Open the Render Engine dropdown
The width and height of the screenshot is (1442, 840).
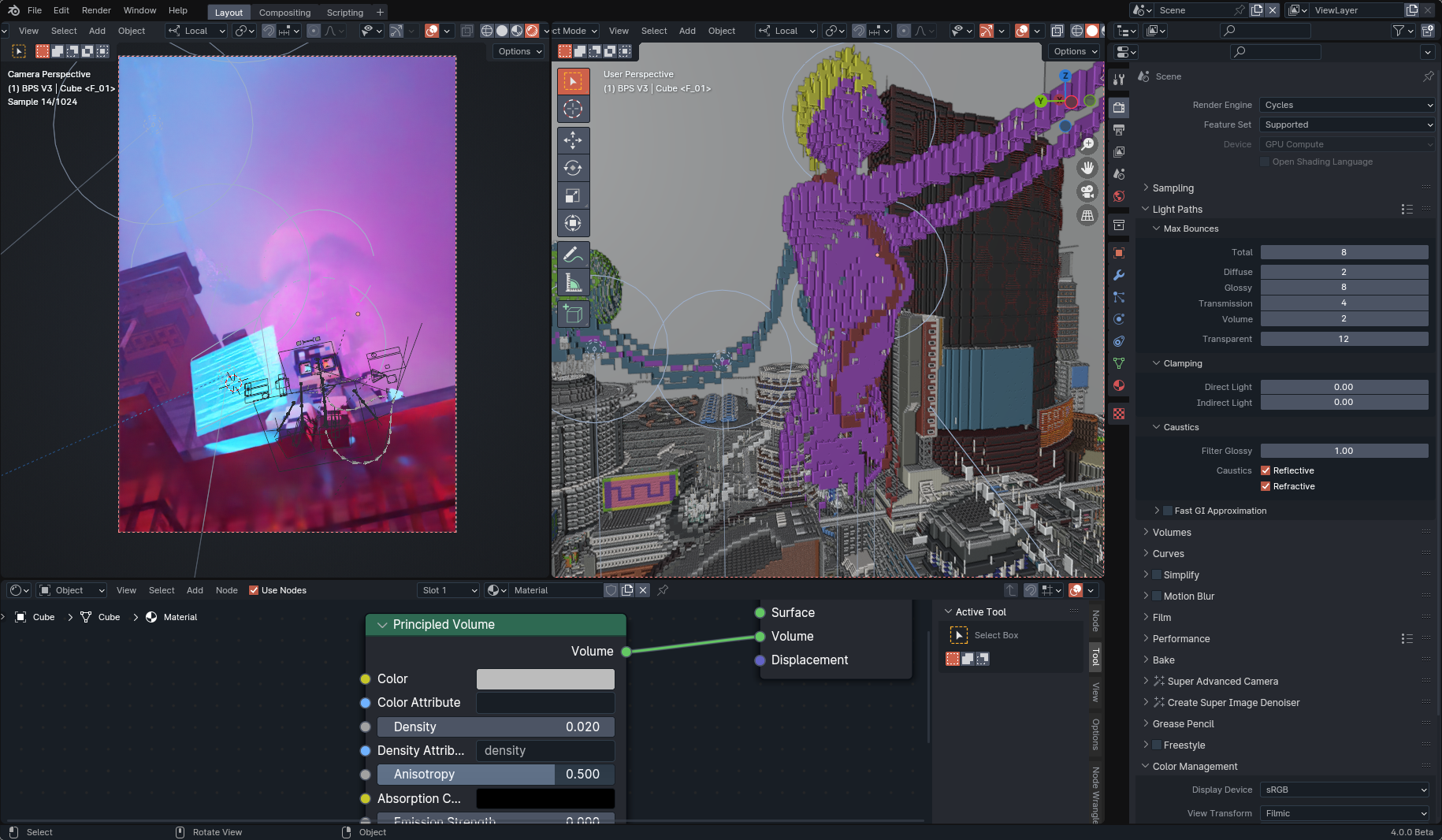(x=1347, y=105)
